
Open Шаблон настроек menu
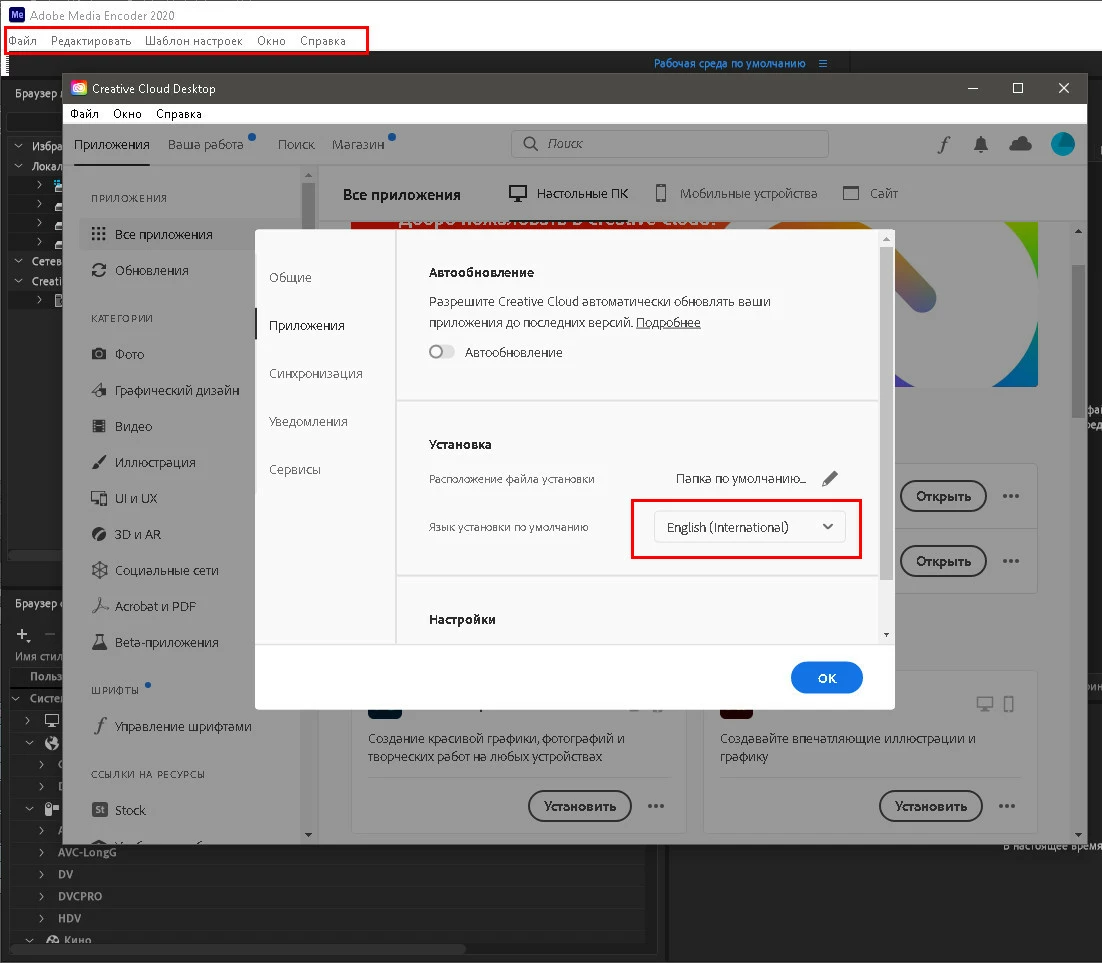tap(193, 41)
